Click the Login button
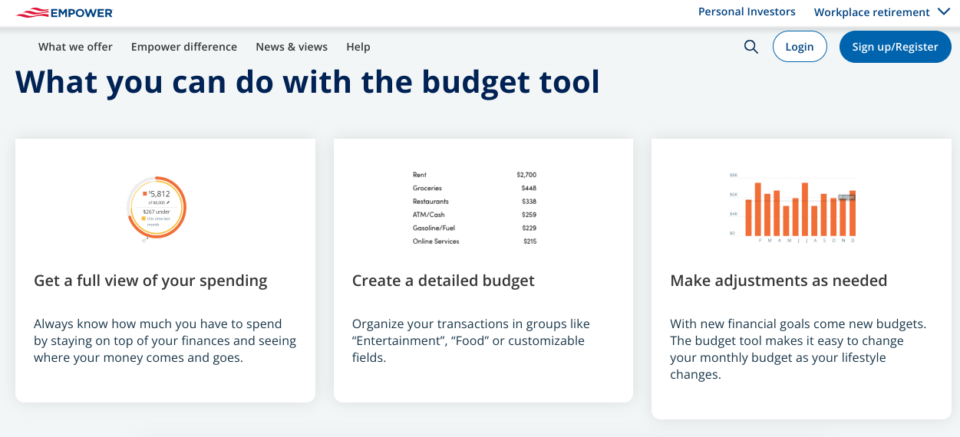Viewport: 960px width, 437px height. [x=800, y=47]
